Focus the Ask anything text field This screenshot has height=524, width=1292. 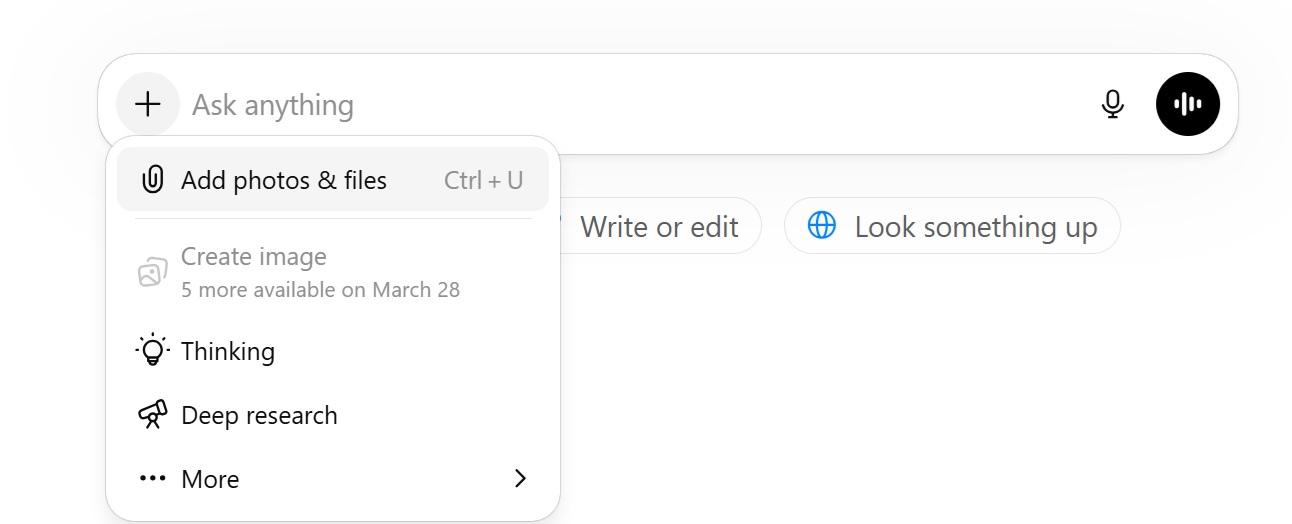click(600, 105)
